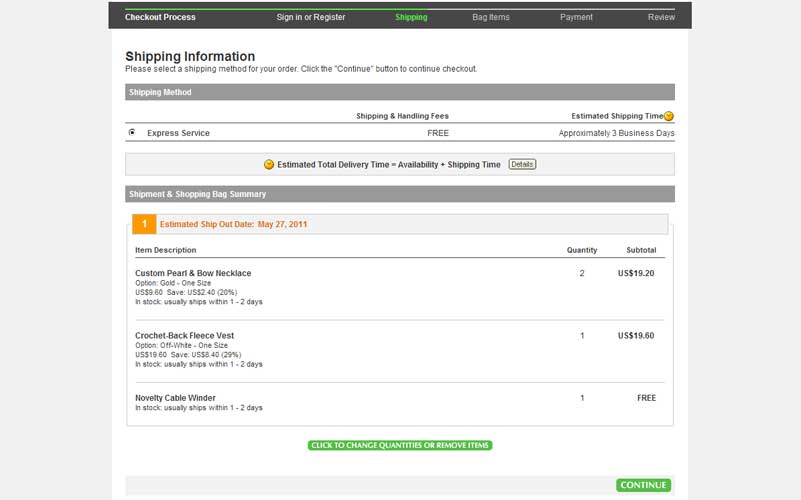Screen dimensions: 801x500
Task: Click the Shipment & Shopping Bag Summary header
Action: pyautogui.click(x=196, y=194)
